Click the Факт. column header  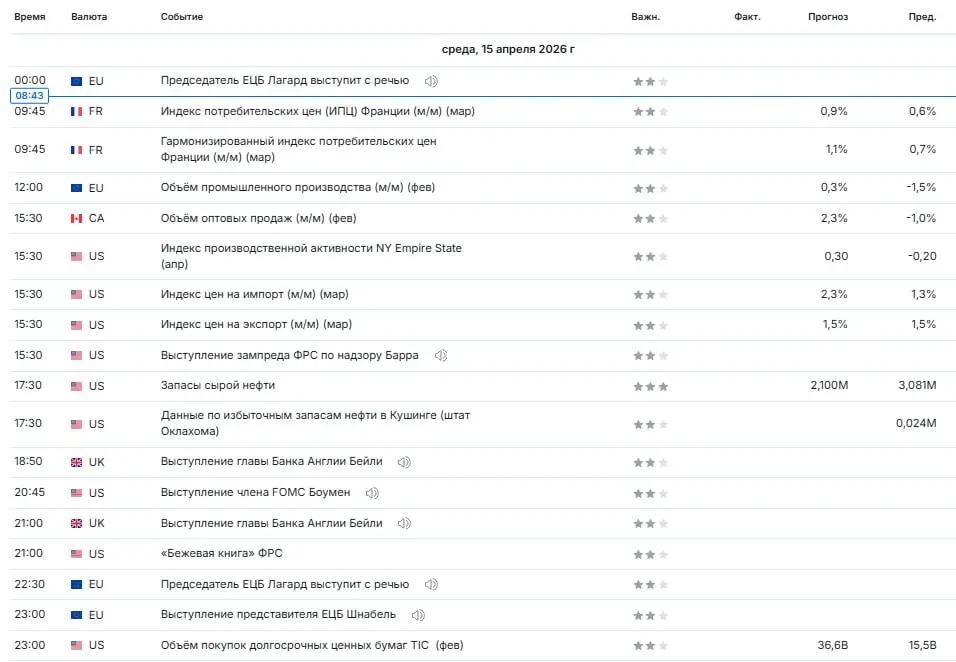point(747,16)
